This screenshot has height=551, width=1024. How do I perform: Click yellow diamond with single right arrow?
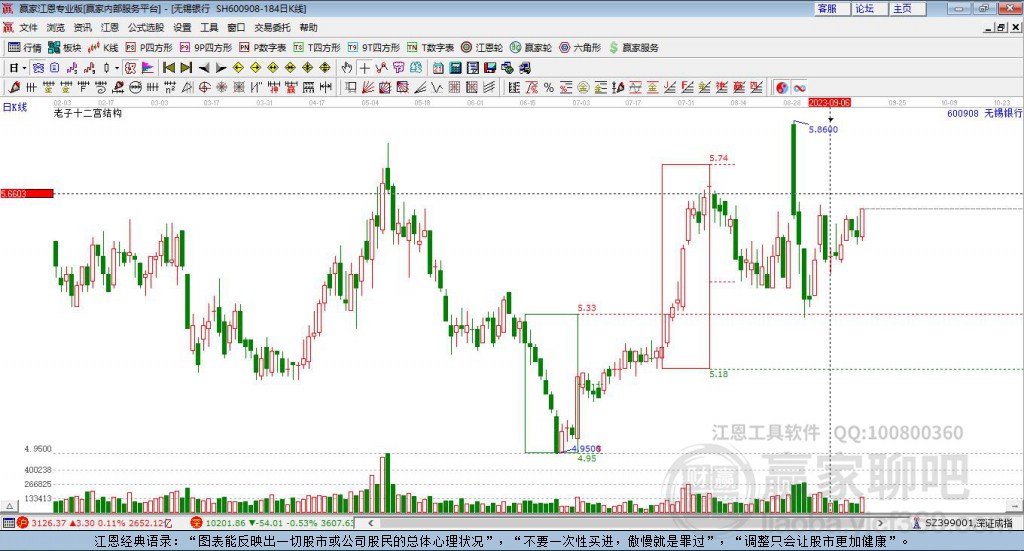(x=255, y=68)
